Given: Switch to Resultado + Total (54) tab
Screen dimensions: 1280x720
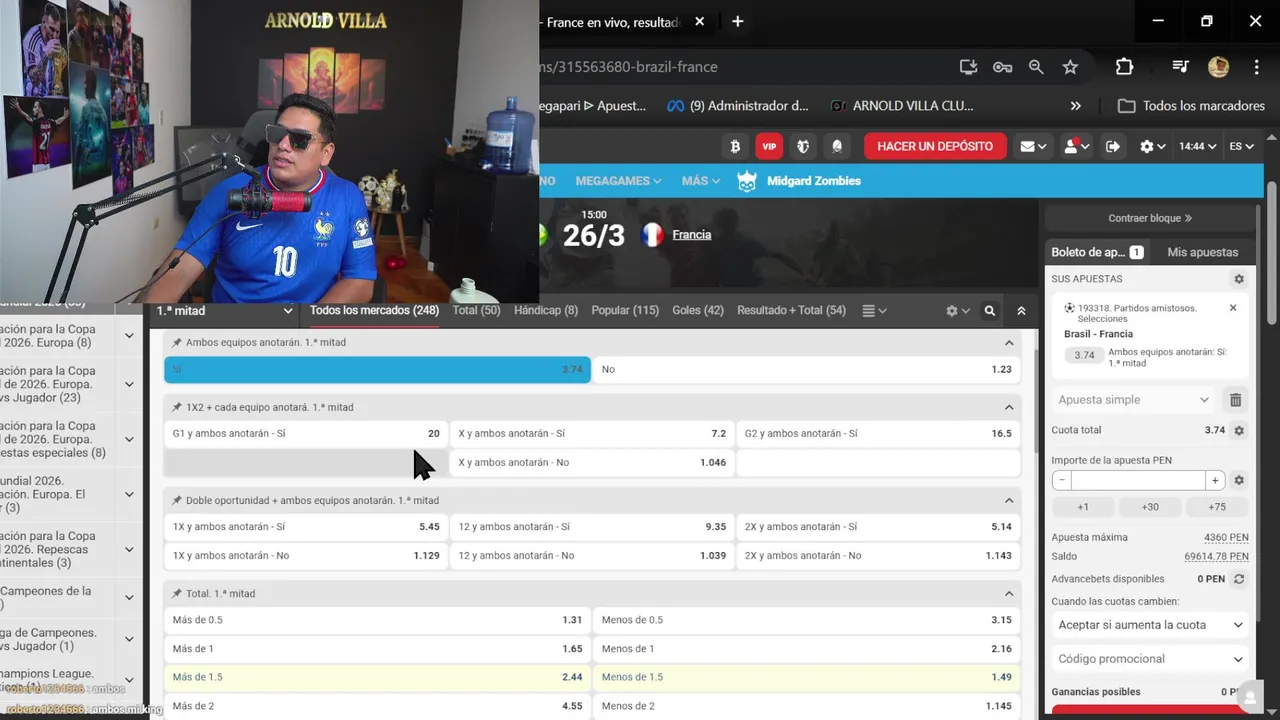Looking at the screenshot, I should click(791, 311).
